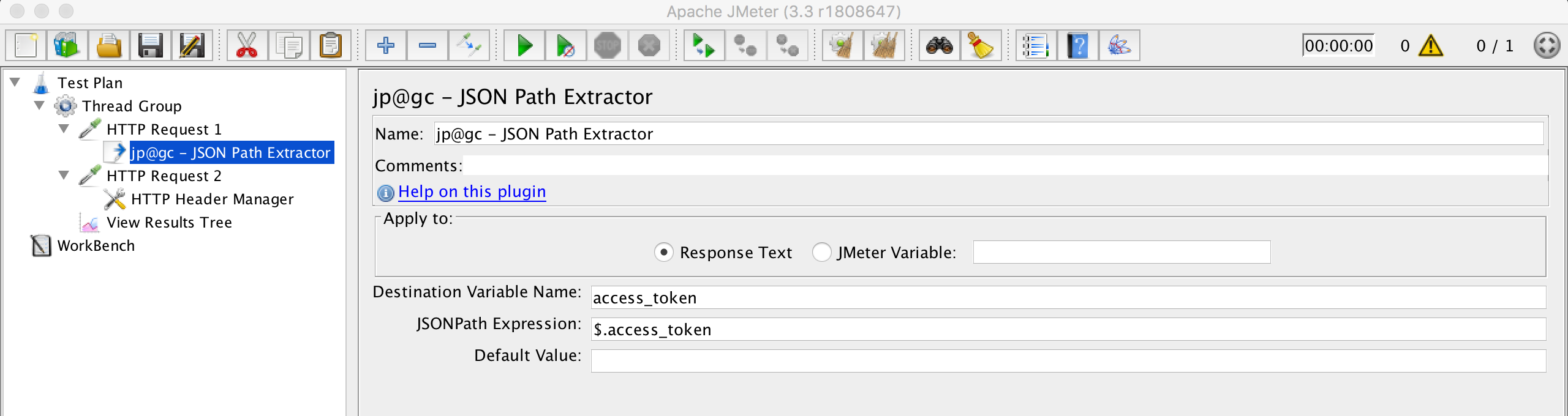The width and height of the screenshot is (1568, 416).
Task: Click the Search binoculars icon
Action: (939, 46)
